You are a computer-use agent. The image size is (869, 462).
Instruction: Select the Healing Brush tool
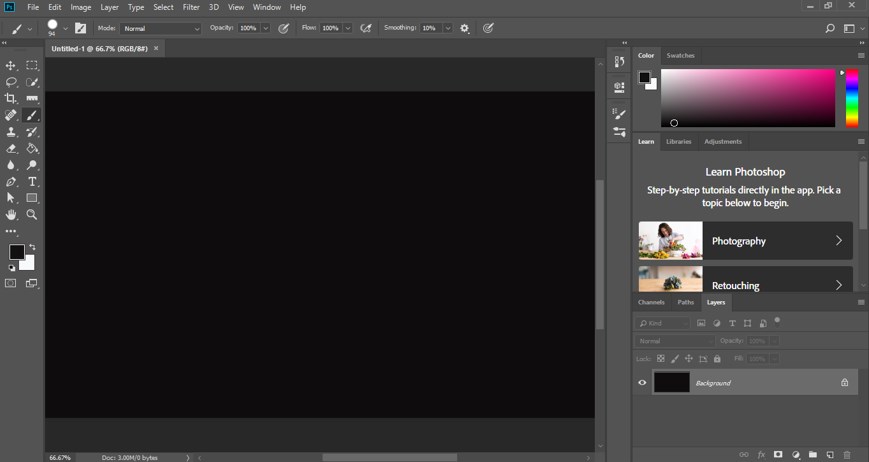click(x=11, y=115)
